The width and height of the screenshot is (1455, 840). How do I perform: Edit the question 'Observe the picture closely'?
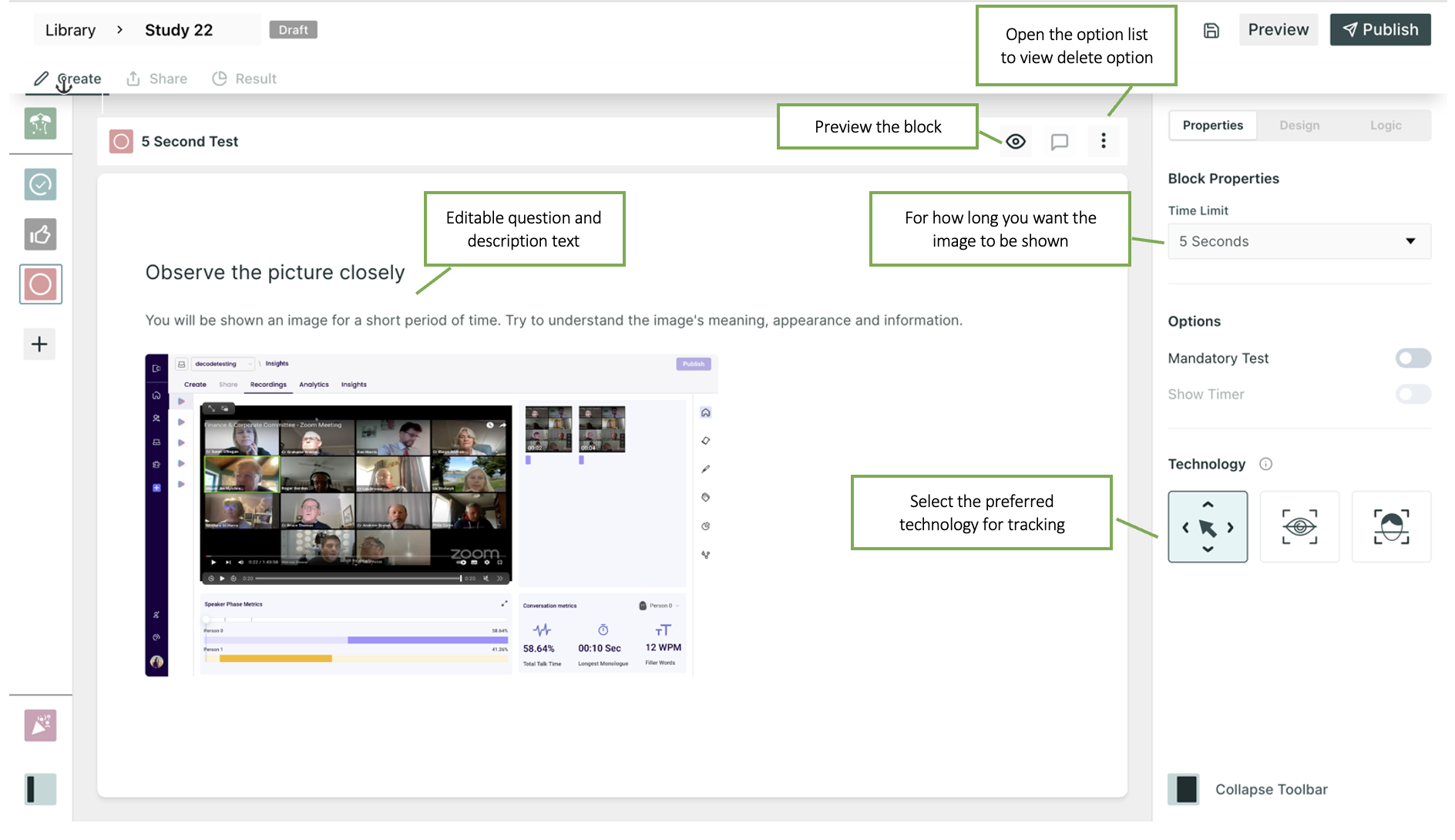pyautogui.click(x=275, y=272)
